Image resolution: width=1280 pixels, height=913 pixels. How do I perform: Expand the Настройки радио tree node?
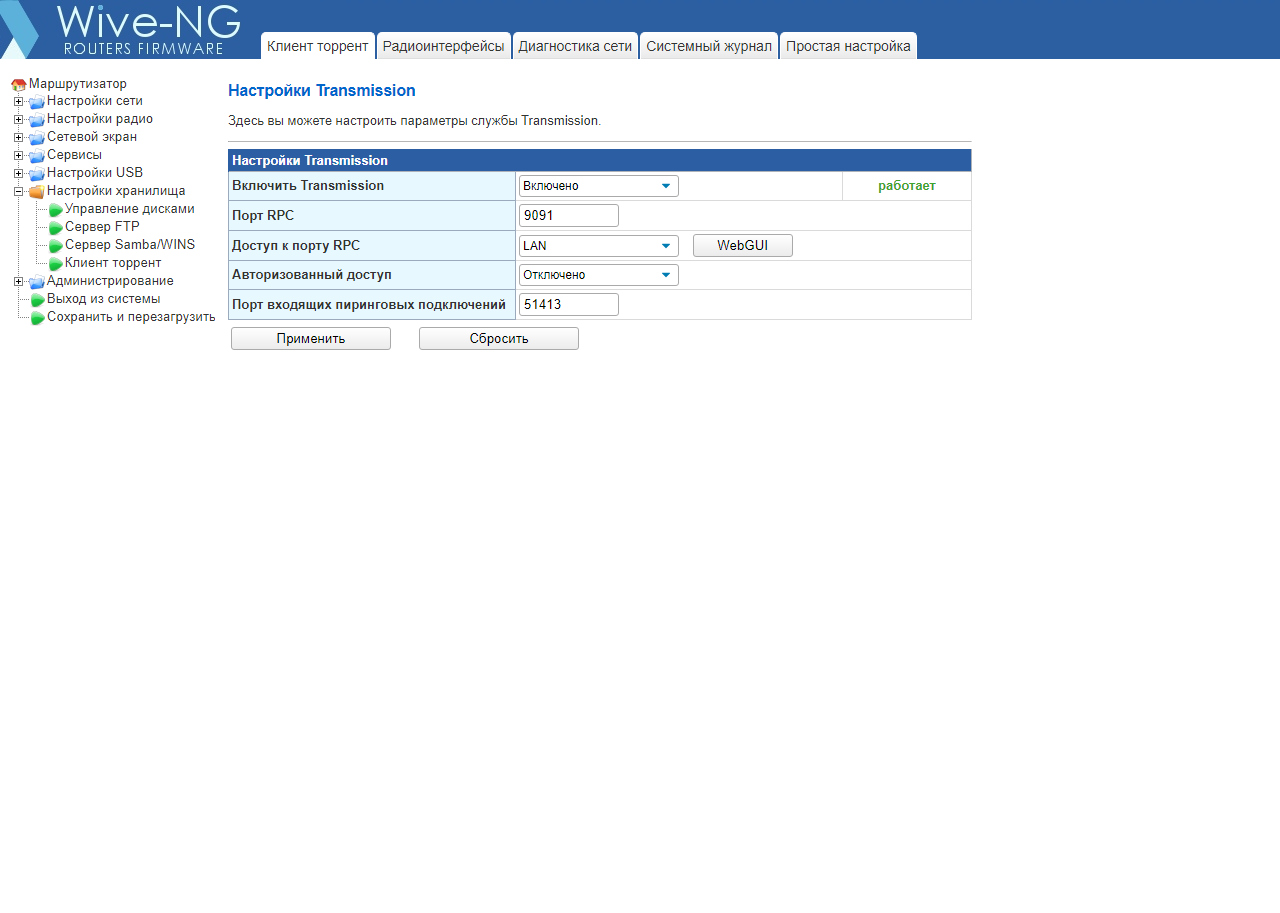[18, 119]
